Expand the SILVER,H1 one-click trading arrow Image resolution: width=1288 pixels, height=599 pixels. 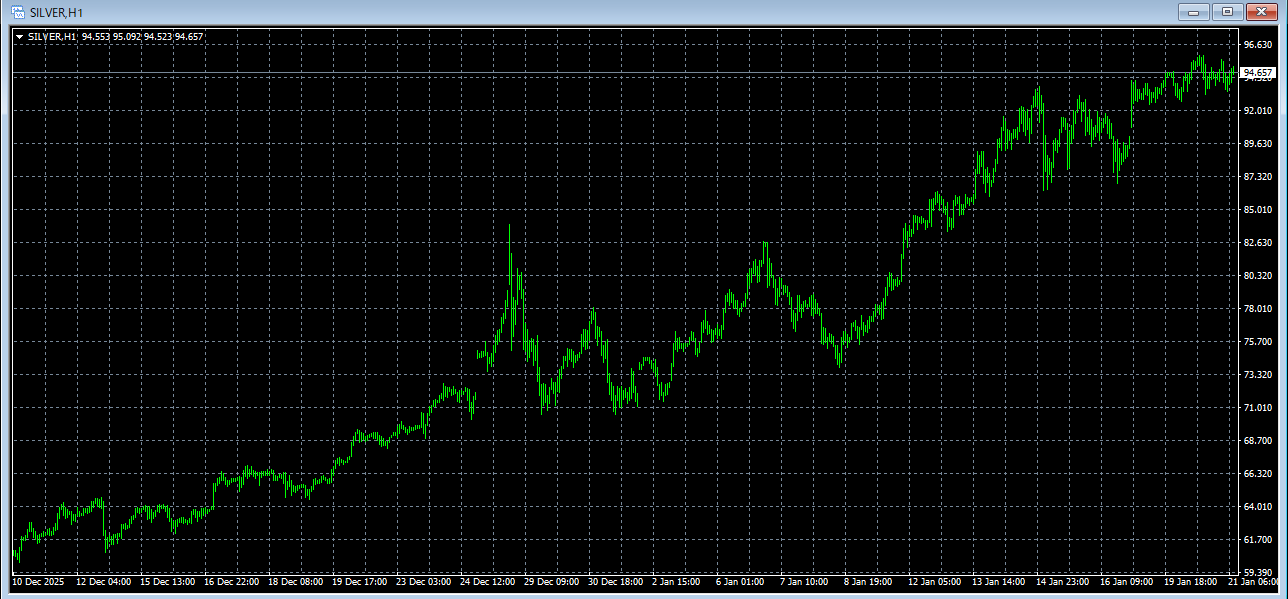tap(19, 37)
